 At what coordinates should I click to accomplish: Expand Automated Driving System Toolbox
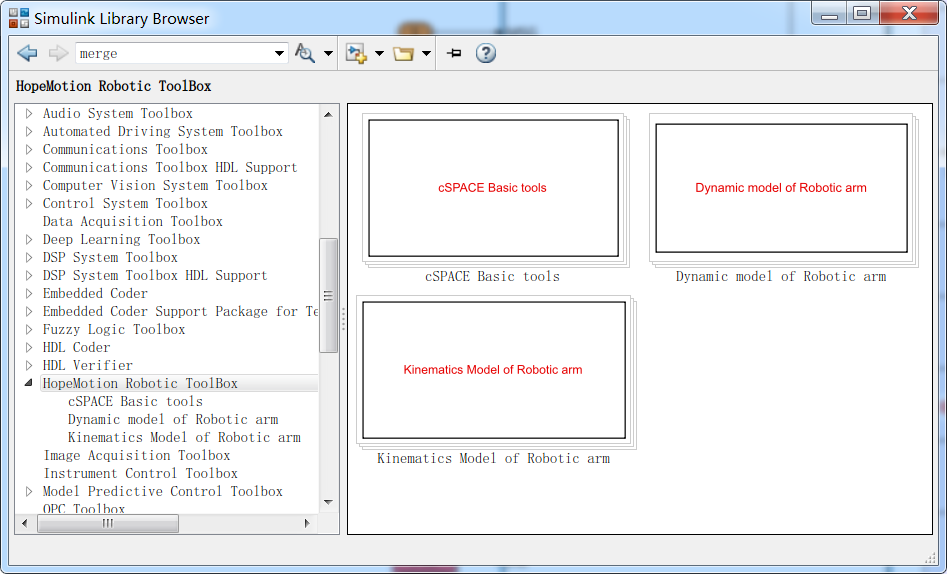pos(29,131)
